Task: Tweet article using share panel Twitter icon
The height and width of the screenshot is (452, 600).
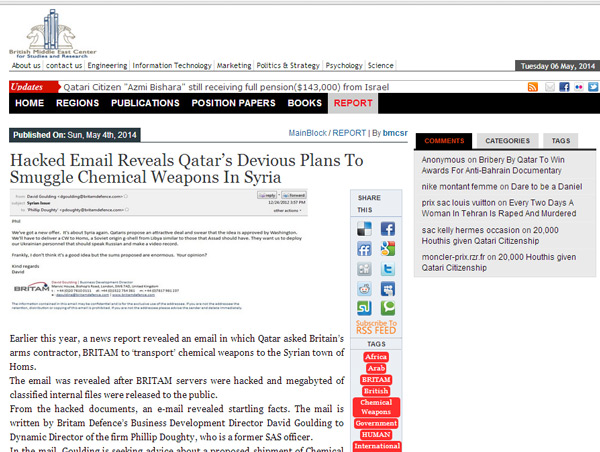Action: (388, 268)
